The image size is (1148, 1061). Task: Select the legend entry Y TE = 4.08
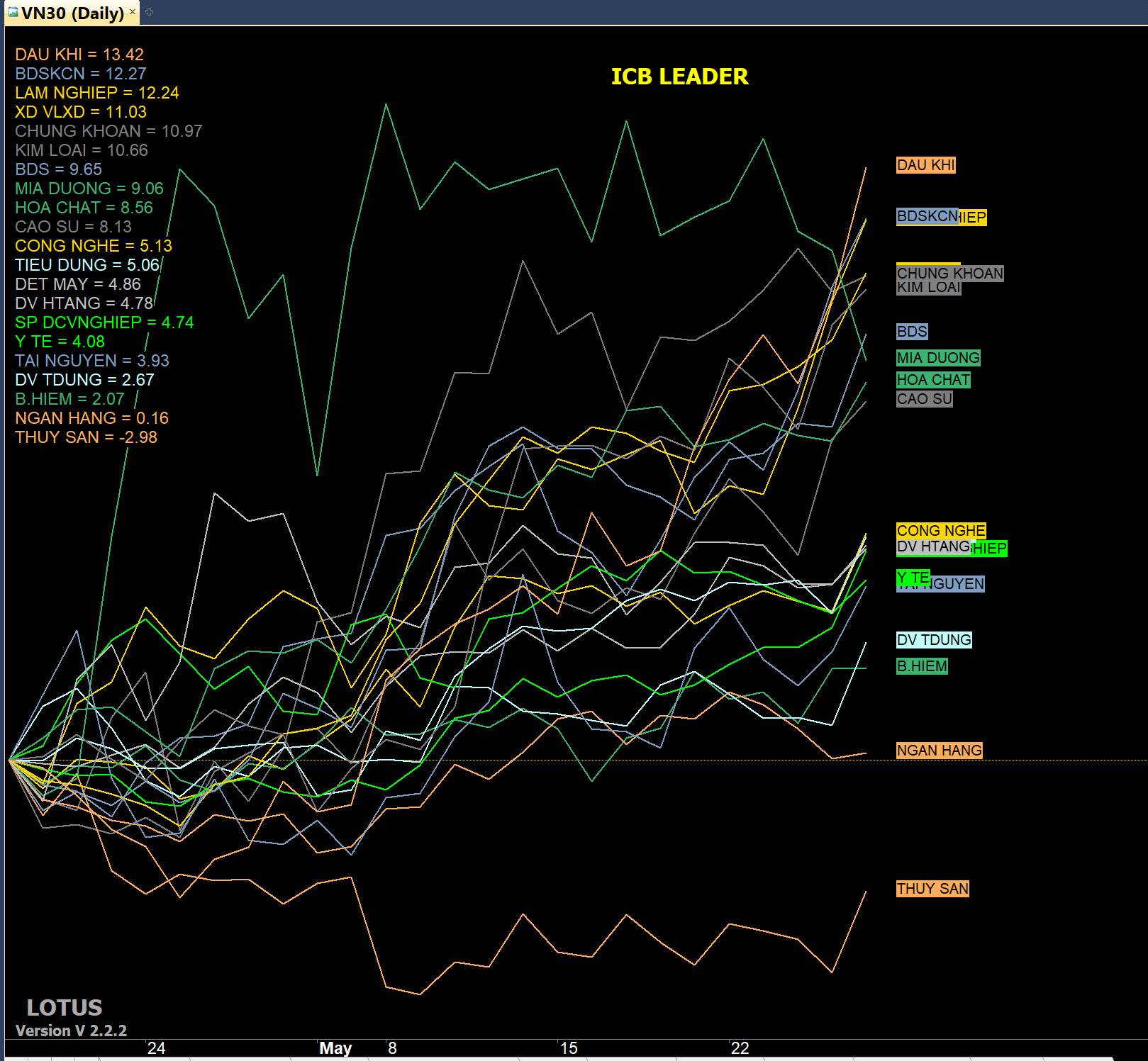(x=60, y=342)
